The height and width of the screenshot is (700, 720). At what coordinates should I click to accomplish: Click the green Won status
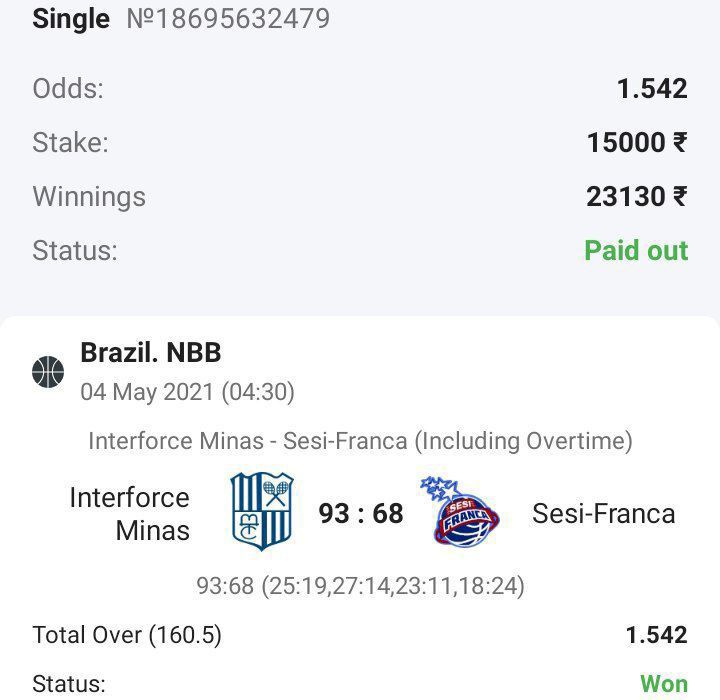664,684
